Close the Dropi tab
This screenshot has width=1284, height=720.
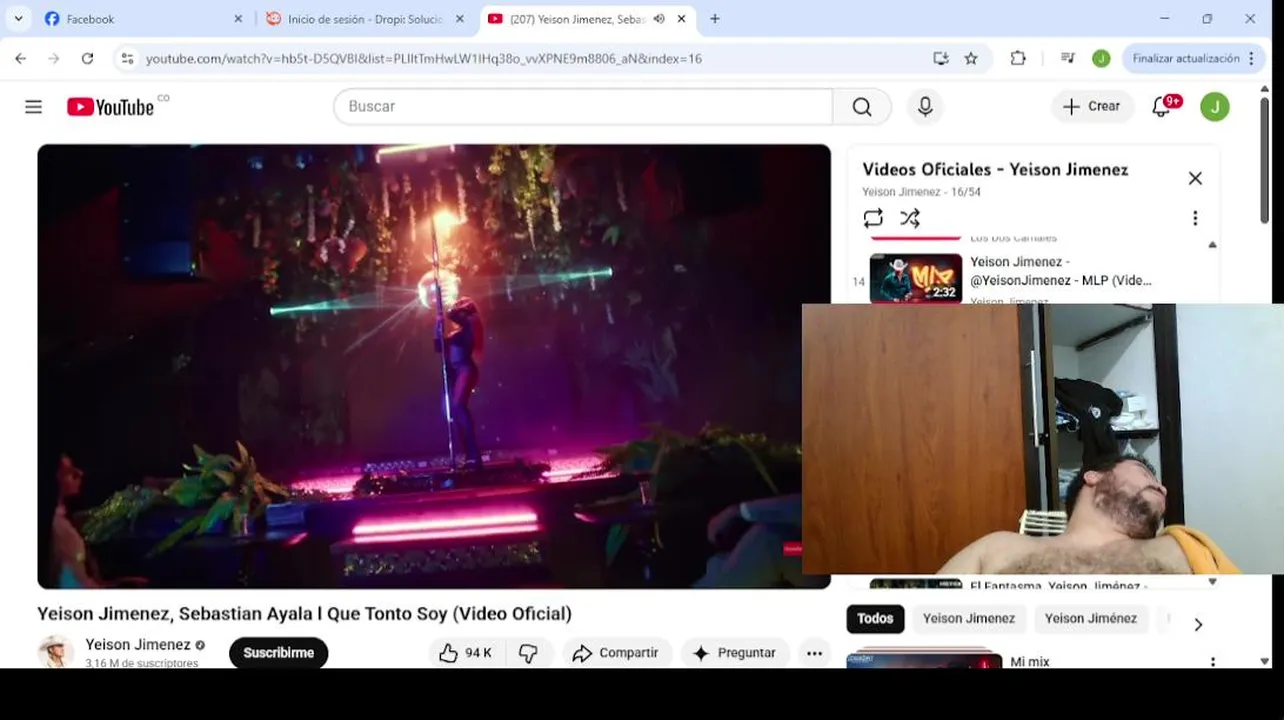460,19
